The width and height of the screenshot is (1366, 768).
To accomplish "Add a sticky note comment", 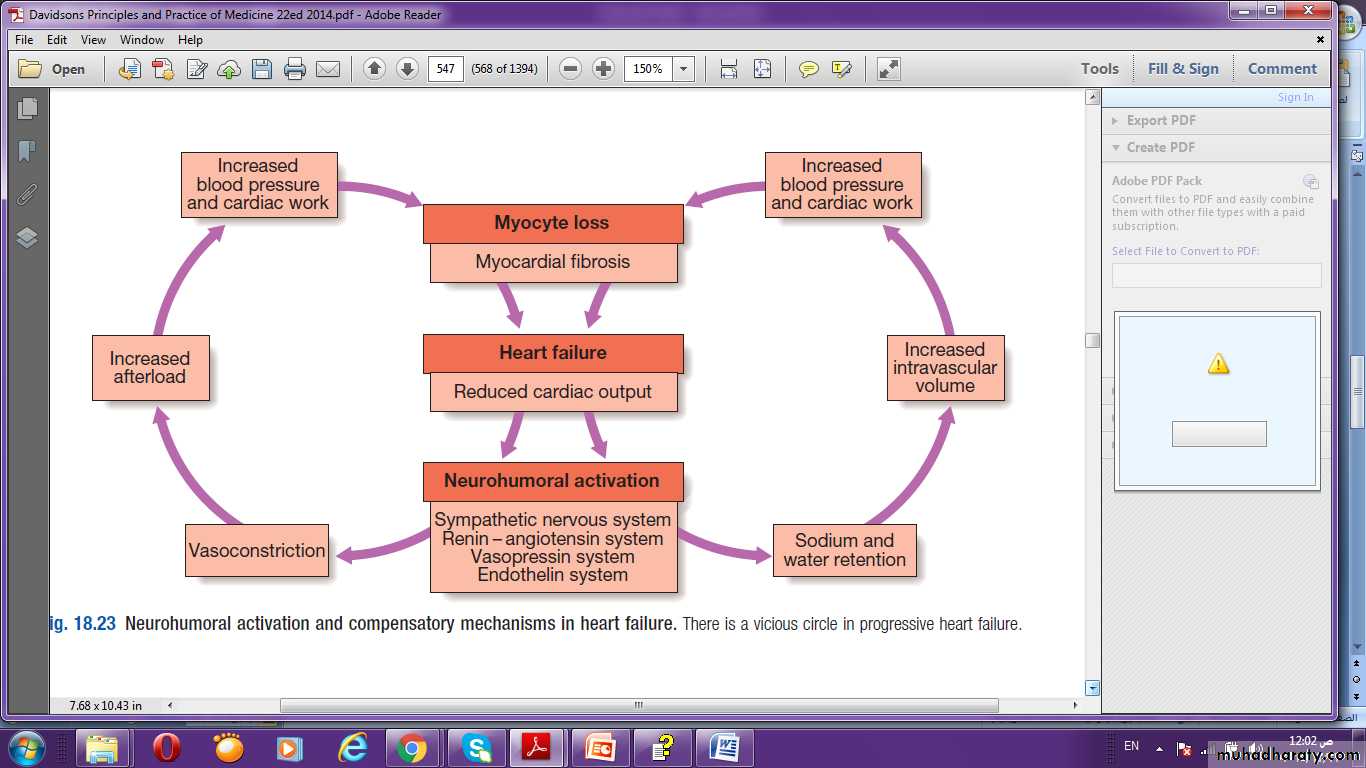I will point(808,69).
